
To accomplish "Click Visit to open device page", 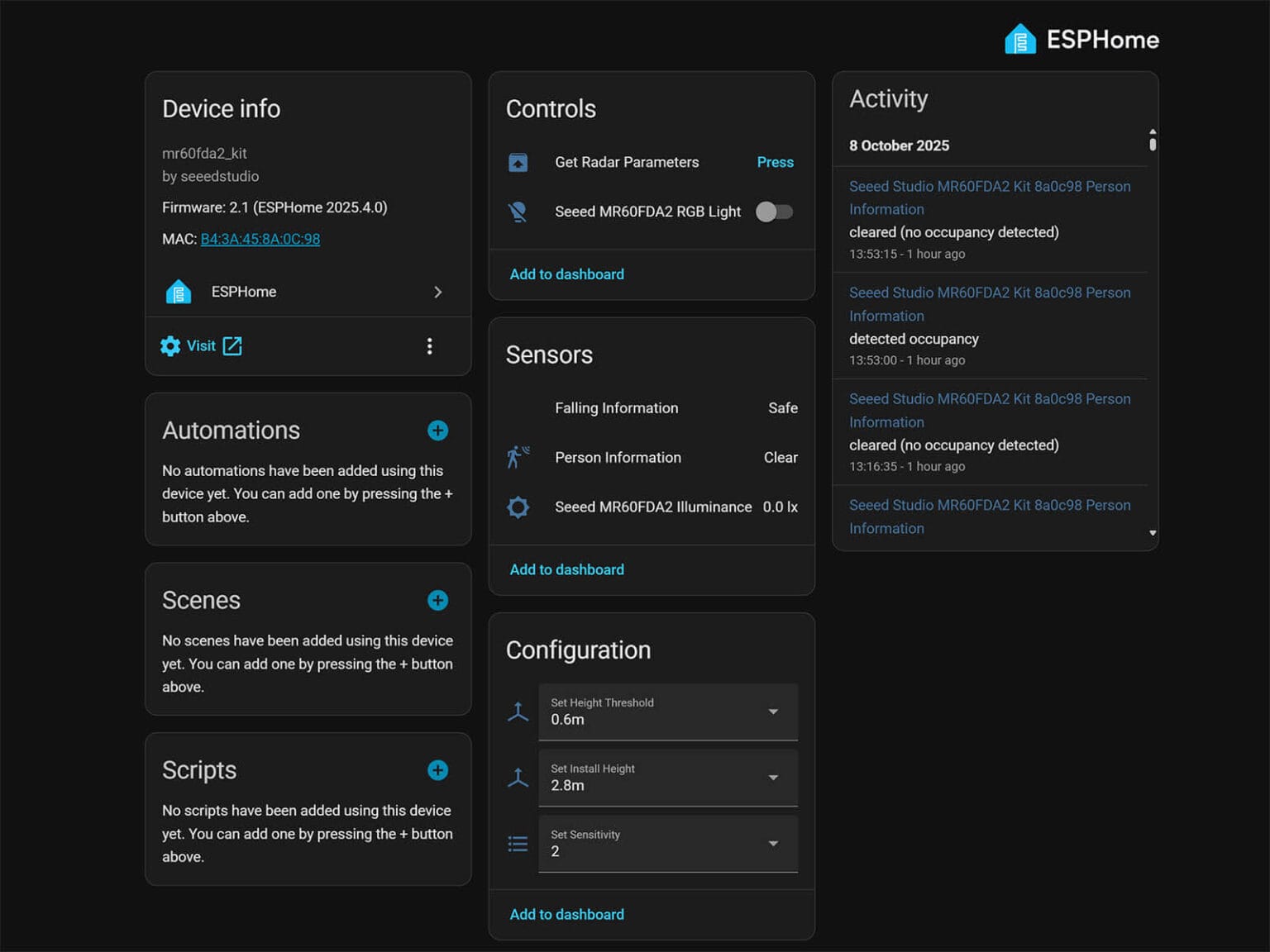I will [x=201, y=346].
